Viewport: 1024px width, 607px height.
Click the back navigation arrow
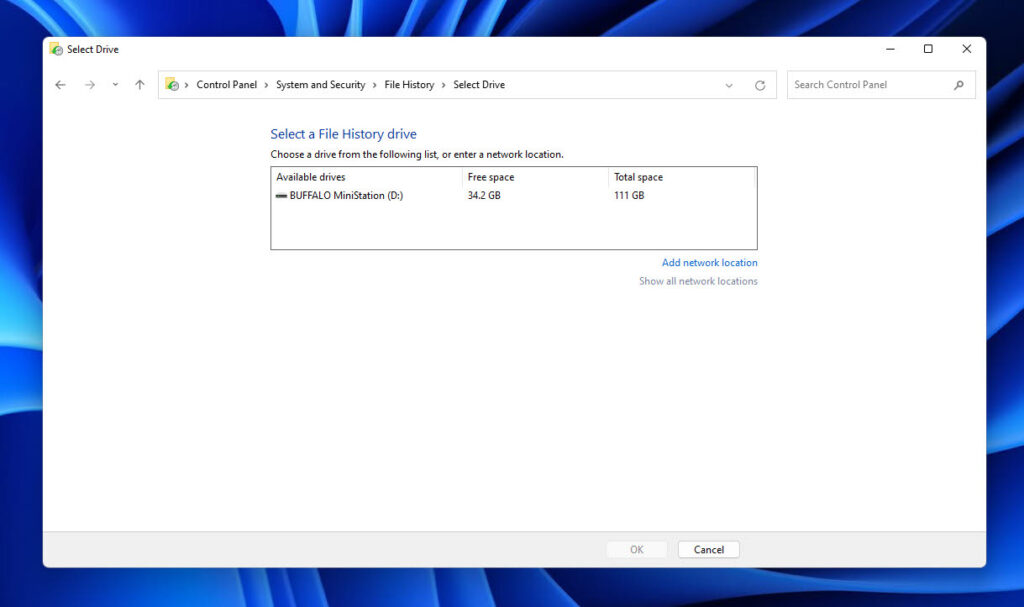point(60,85)
